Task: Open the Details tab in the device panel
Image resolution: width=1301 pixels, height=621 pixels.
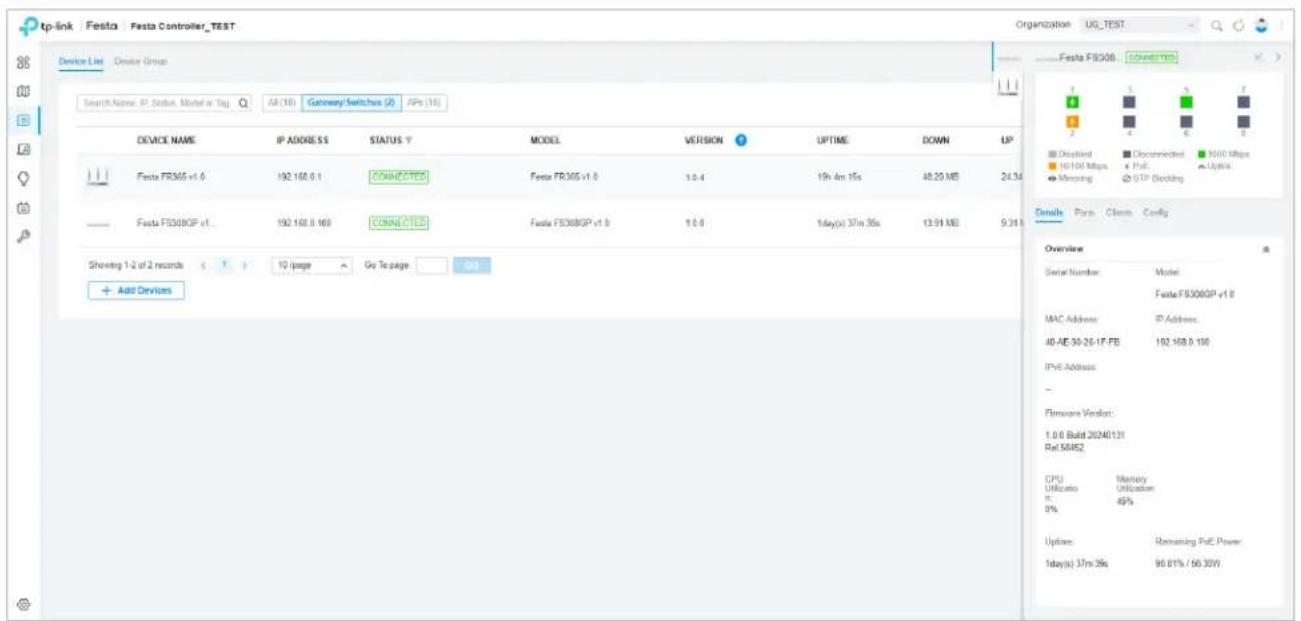Action: click(1049, 213)
